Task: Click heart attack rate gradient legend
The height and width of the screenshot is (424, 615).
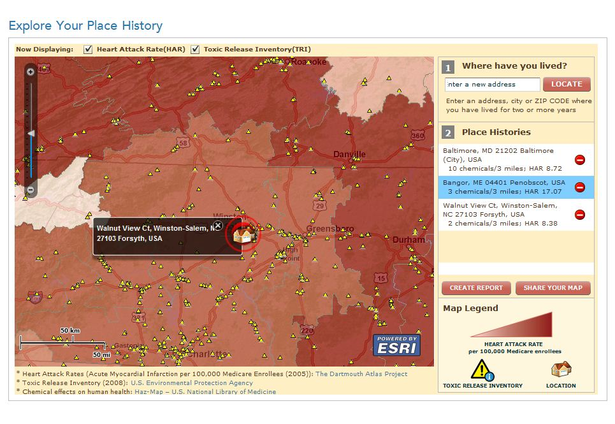Action: point(512,325)
